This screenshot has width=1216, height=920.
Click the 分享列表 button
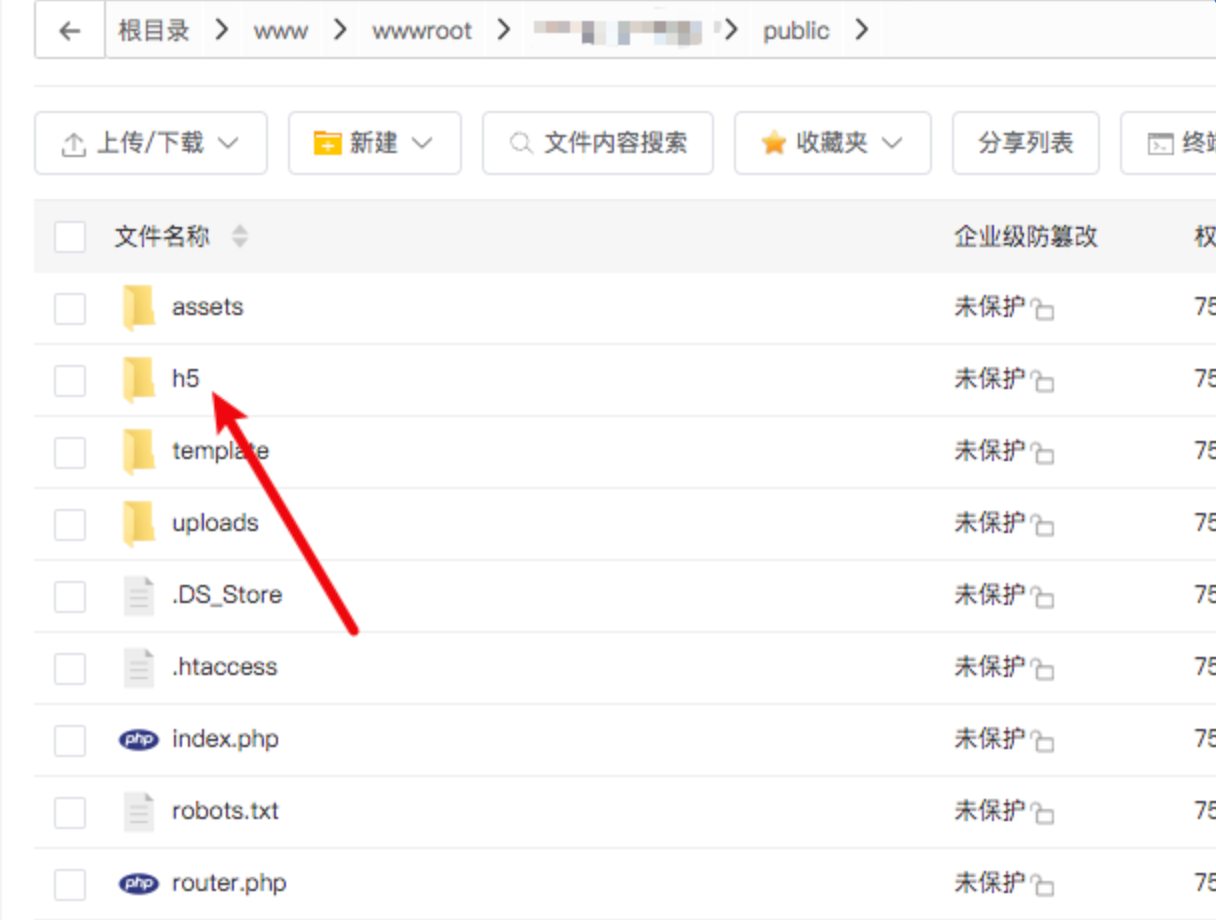coord(1025,143)
